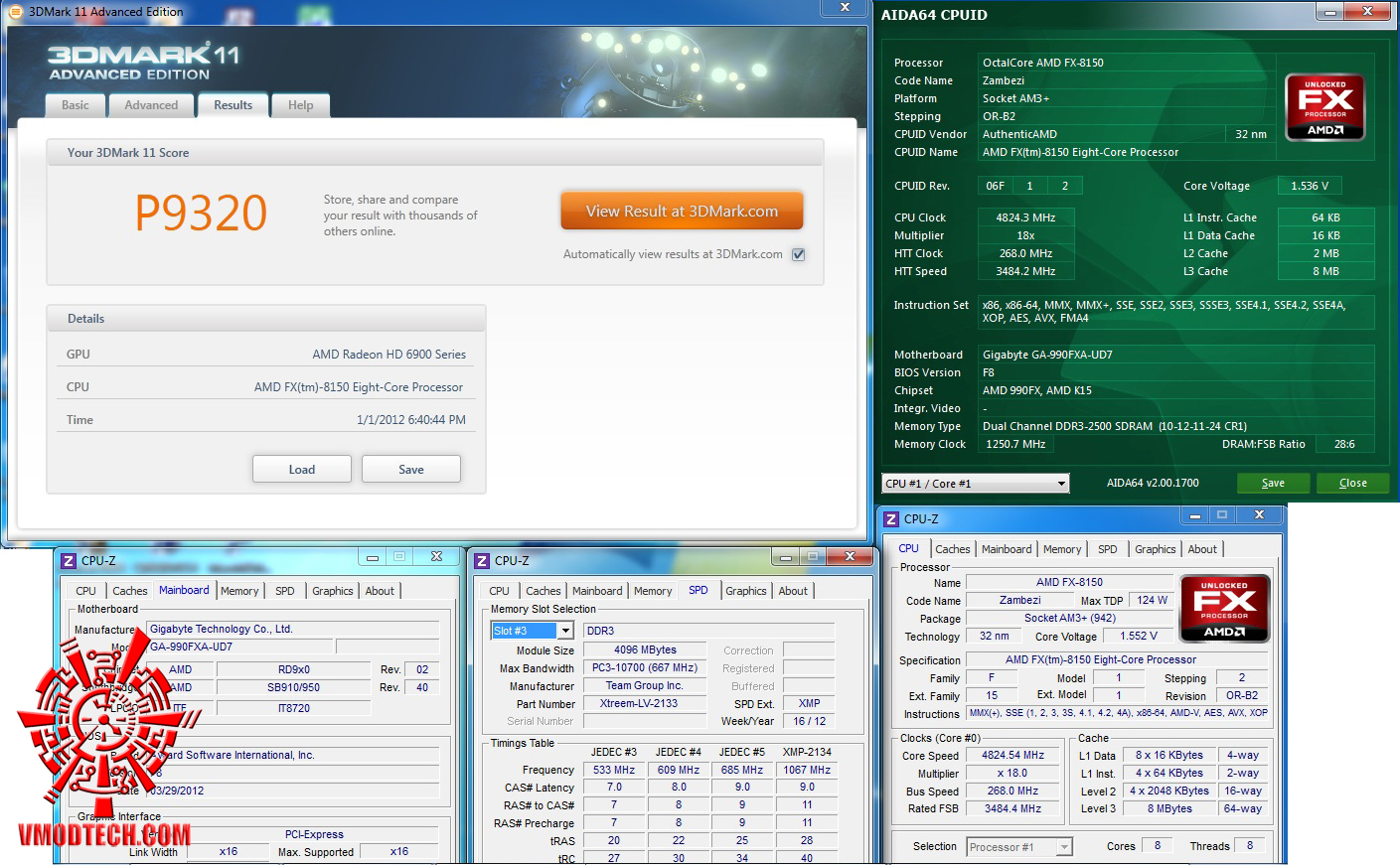Image resolution: width=1400 pixels, height=865 pixels.
Task: Click the AIDA64 CPU Clock value 4824.3 MHz
Action: pos(1026,217)
